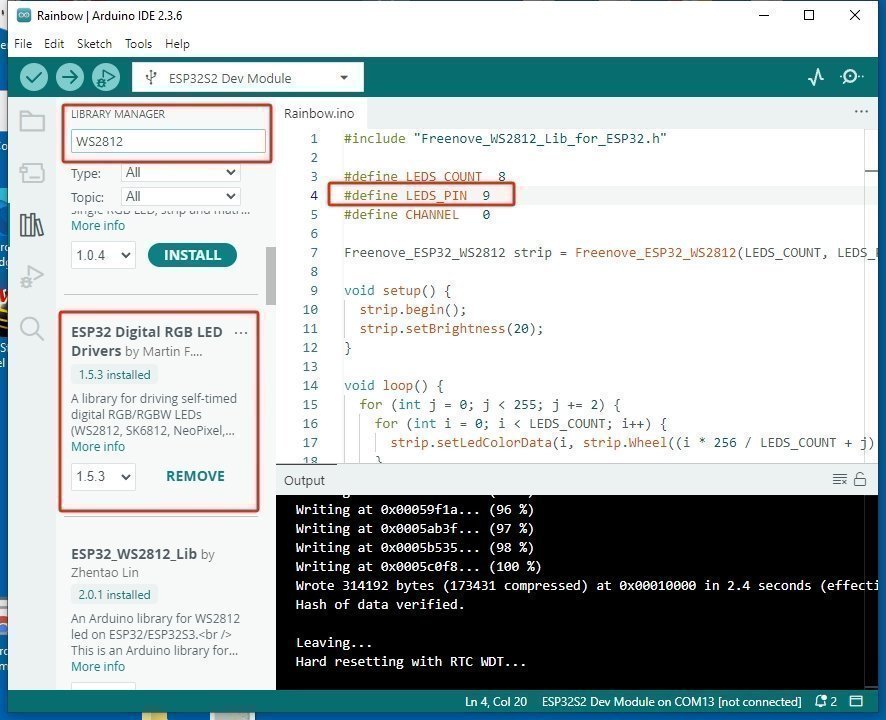Viewport: 886px width, 720px height.
Task: Toggle the Output panel lock icon
Action: click(860, 480)
